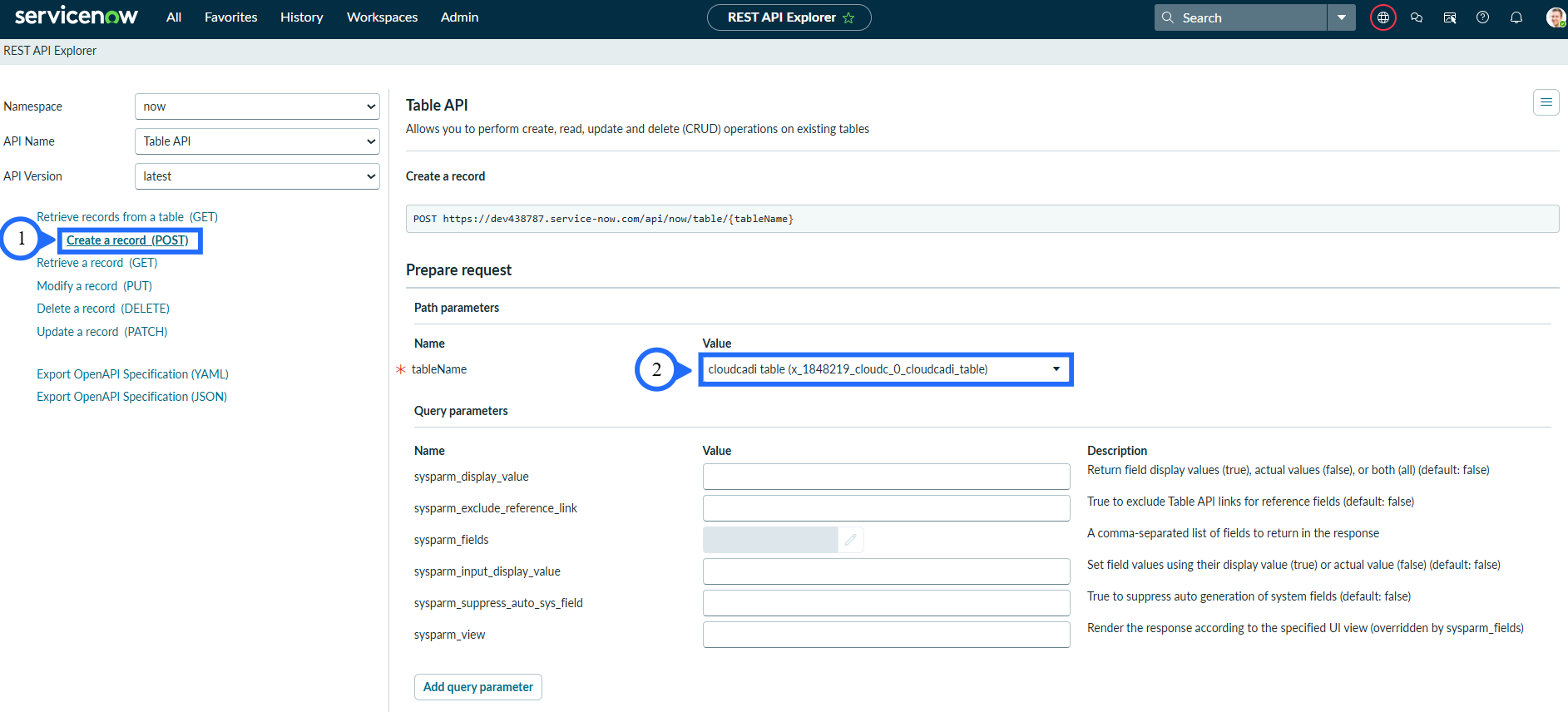Click the Add query parameter button
This screenshot has width=1568, height=712.
478,687
